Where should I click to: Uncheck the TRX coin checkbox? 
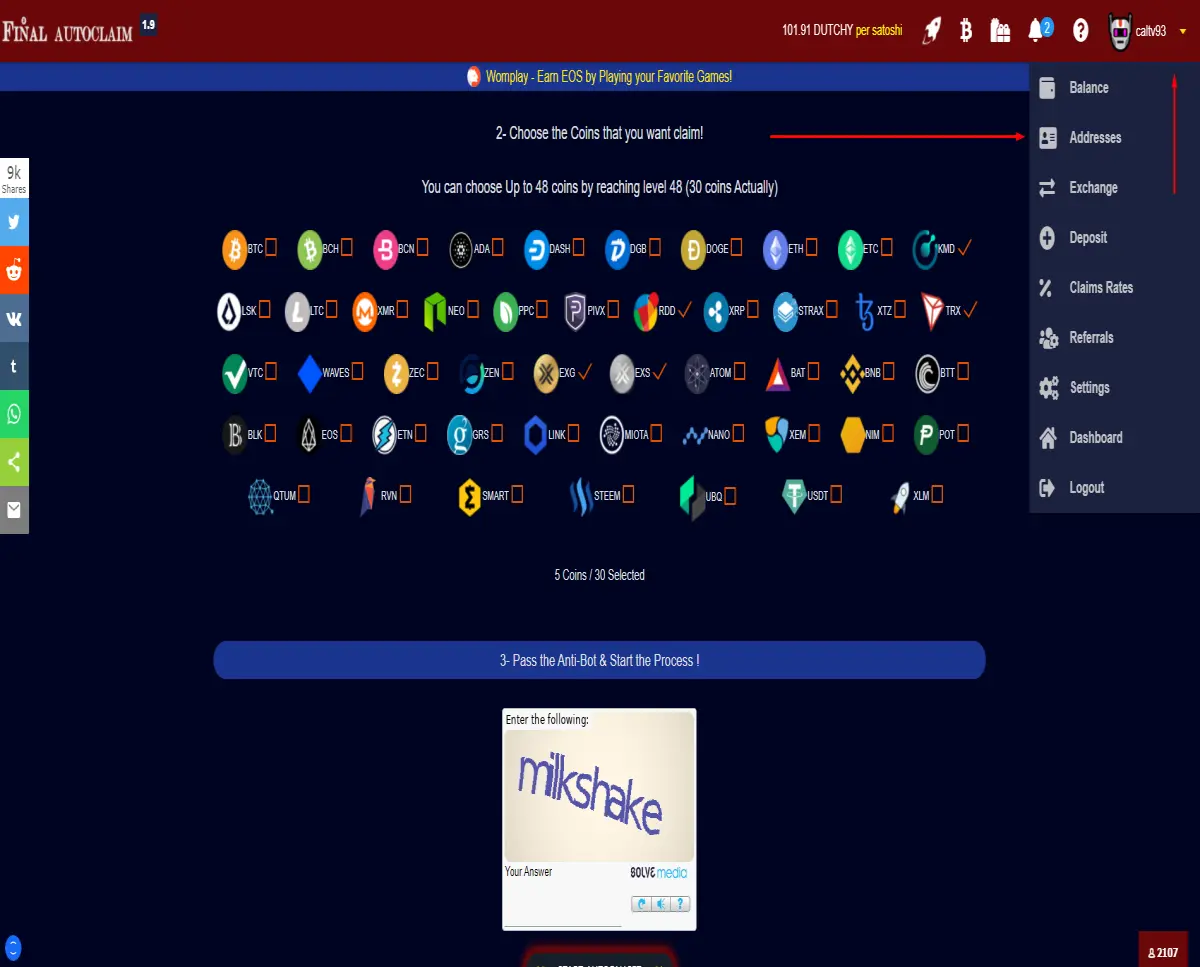click(969, 310)
